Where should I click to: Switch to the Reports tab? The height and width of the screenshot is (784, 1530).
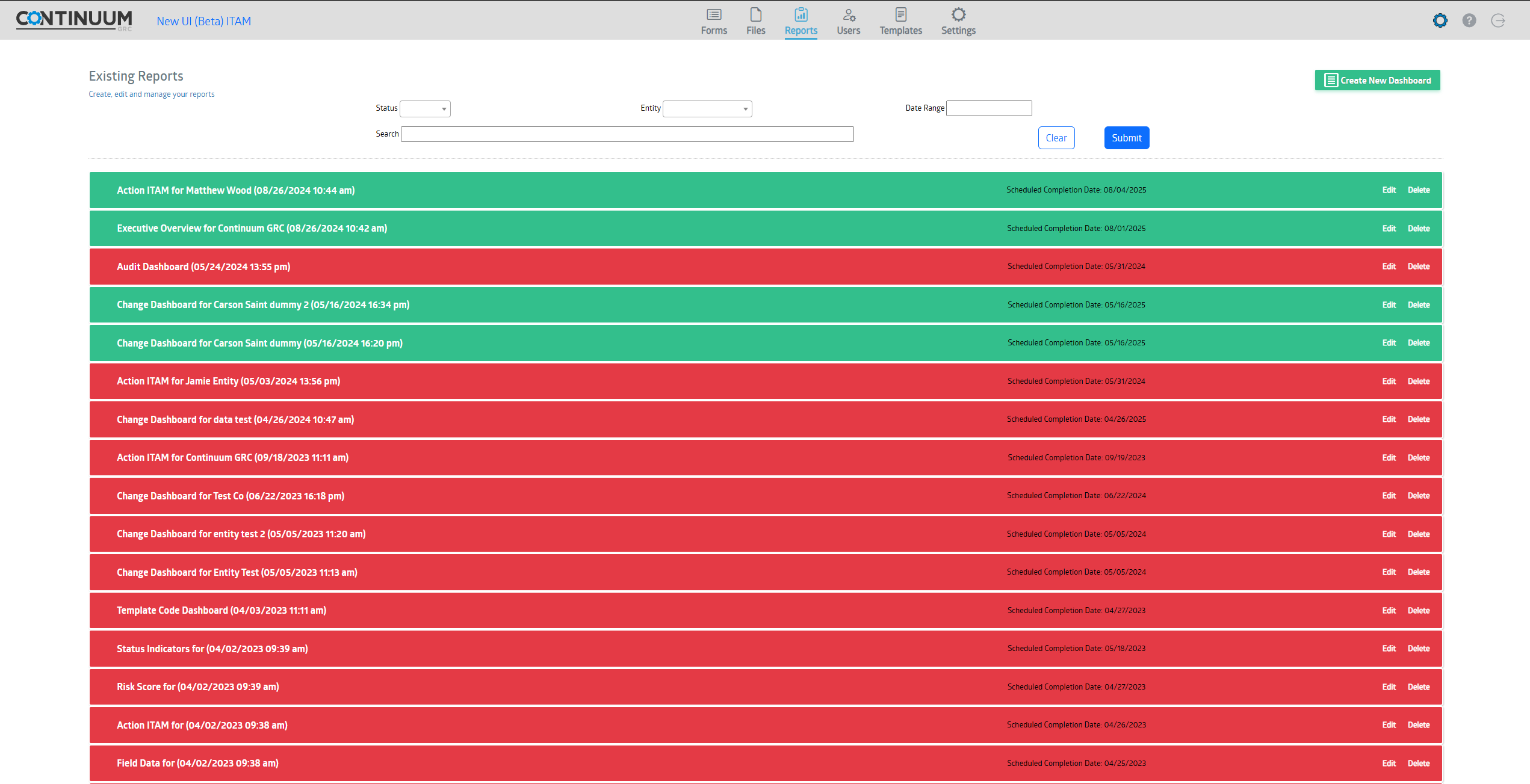coord(801,30)
